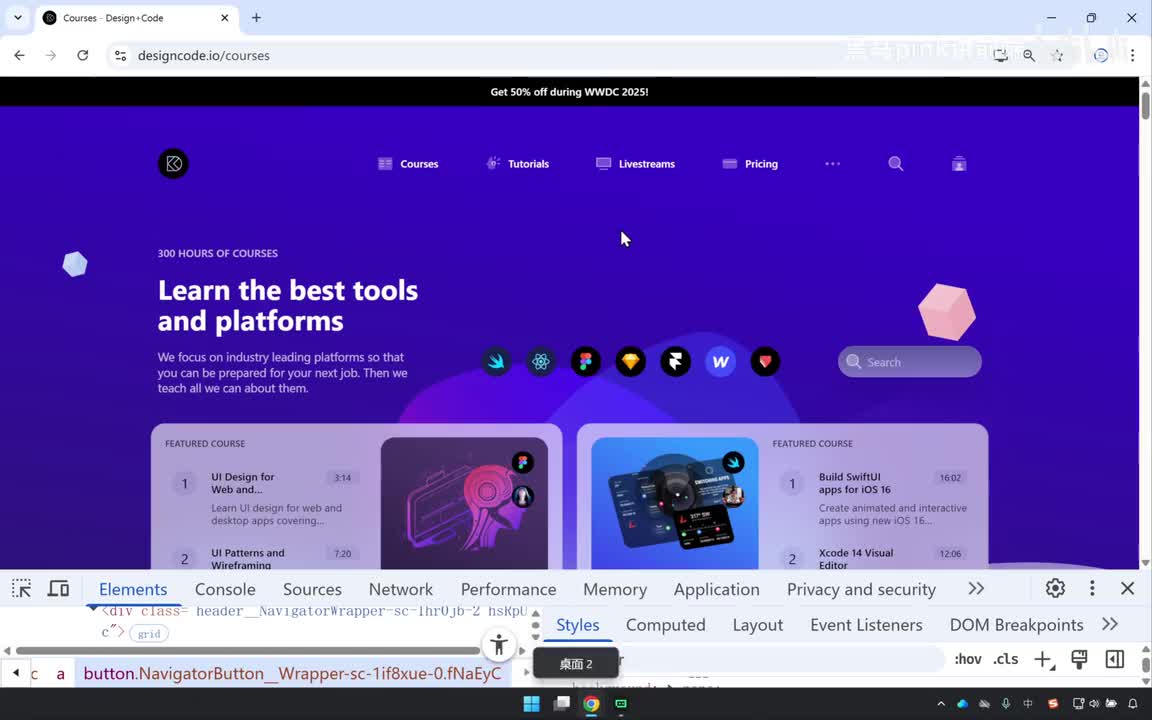Click breadcrumb left scroll arrow

[x=15, y=673]
